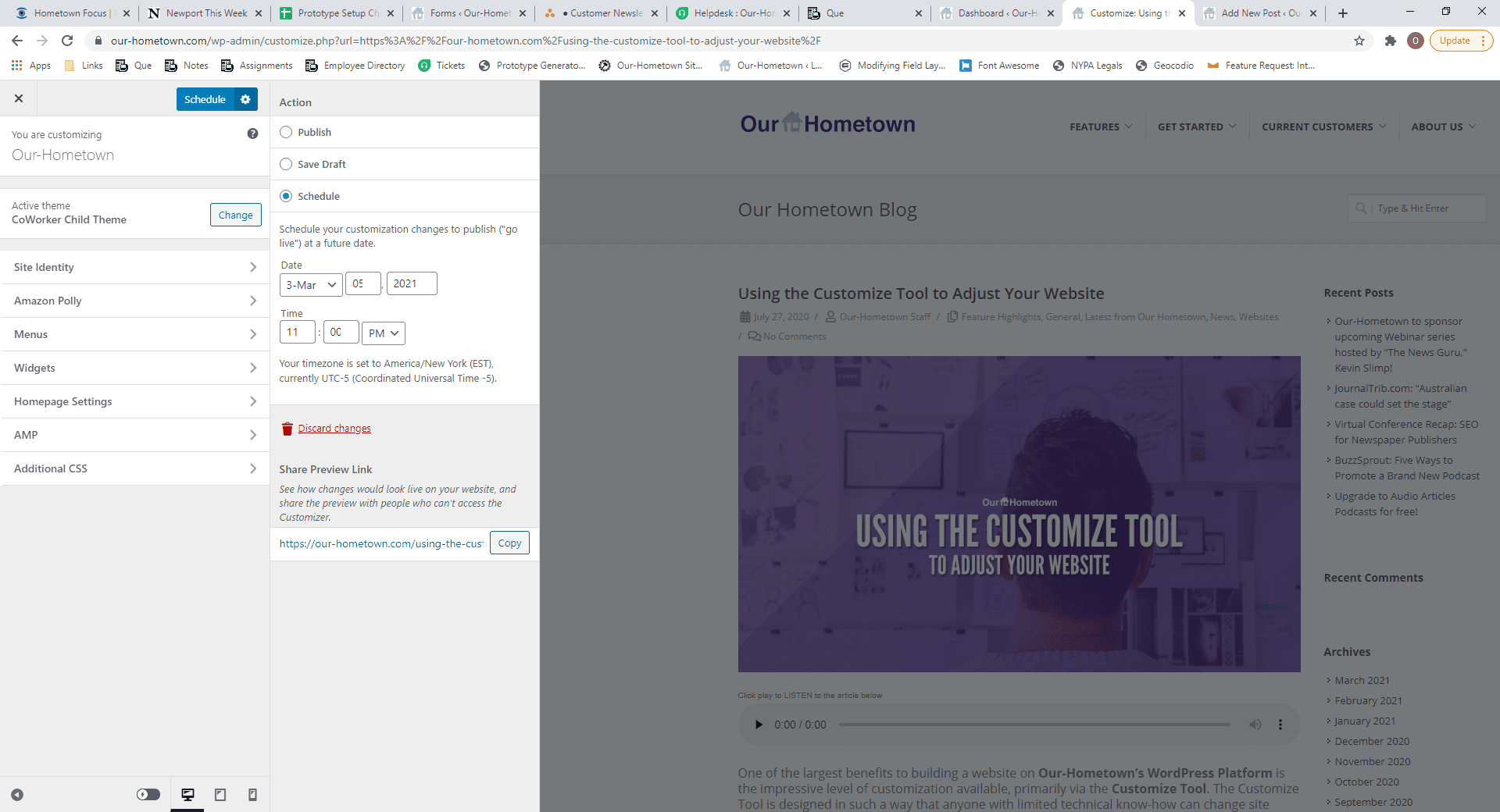The width and height of the screenshot is (1500, 812).
Task: Click the browser back arrow
Action: point(17,41)
